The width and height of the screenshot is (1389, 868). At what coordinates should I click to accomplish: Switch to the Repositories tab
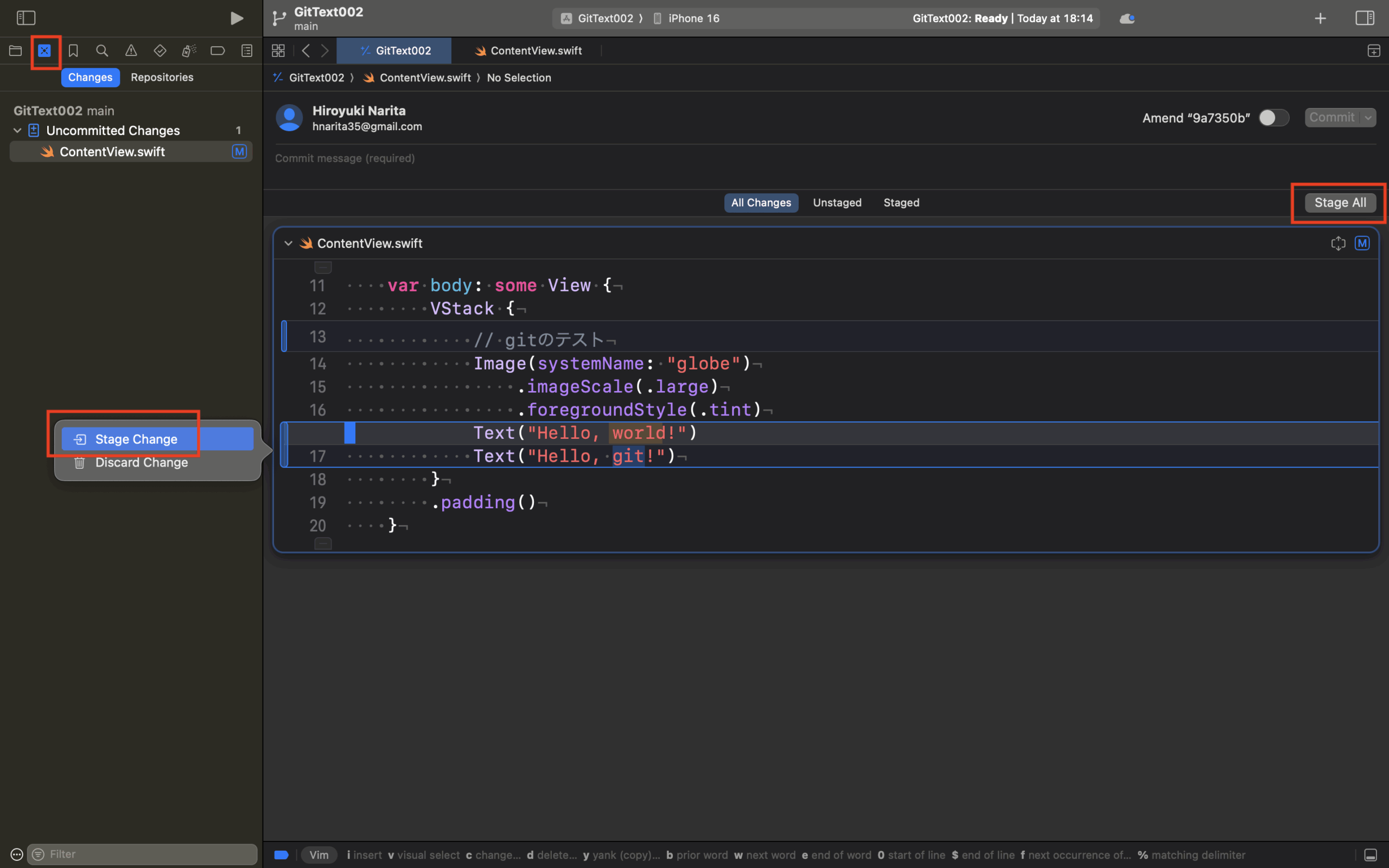click(x=162, y=77)
